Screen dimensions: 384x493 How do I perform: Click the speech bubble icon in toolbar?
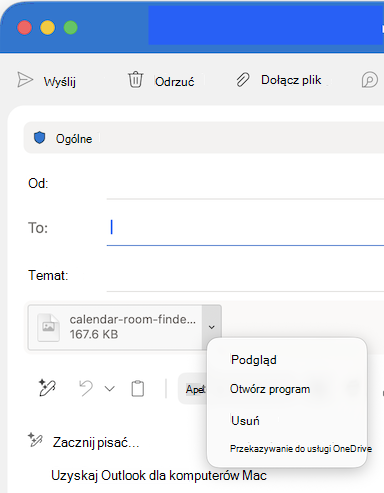click(x=370, y=80)
